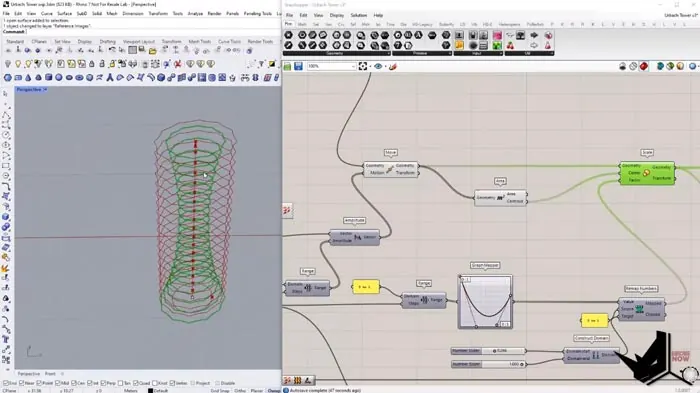Click the sphere solid icon in Rhino toolbar
700x393 pixels.
click(58, 78)
